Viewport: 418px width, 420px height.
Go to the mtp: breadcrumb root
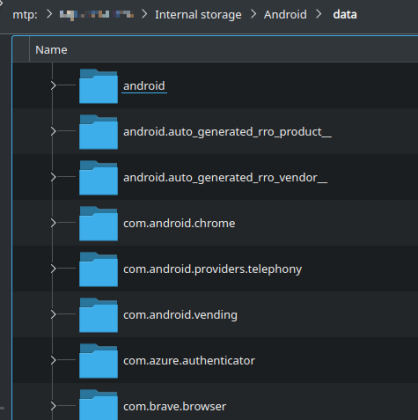click(25, 15)
